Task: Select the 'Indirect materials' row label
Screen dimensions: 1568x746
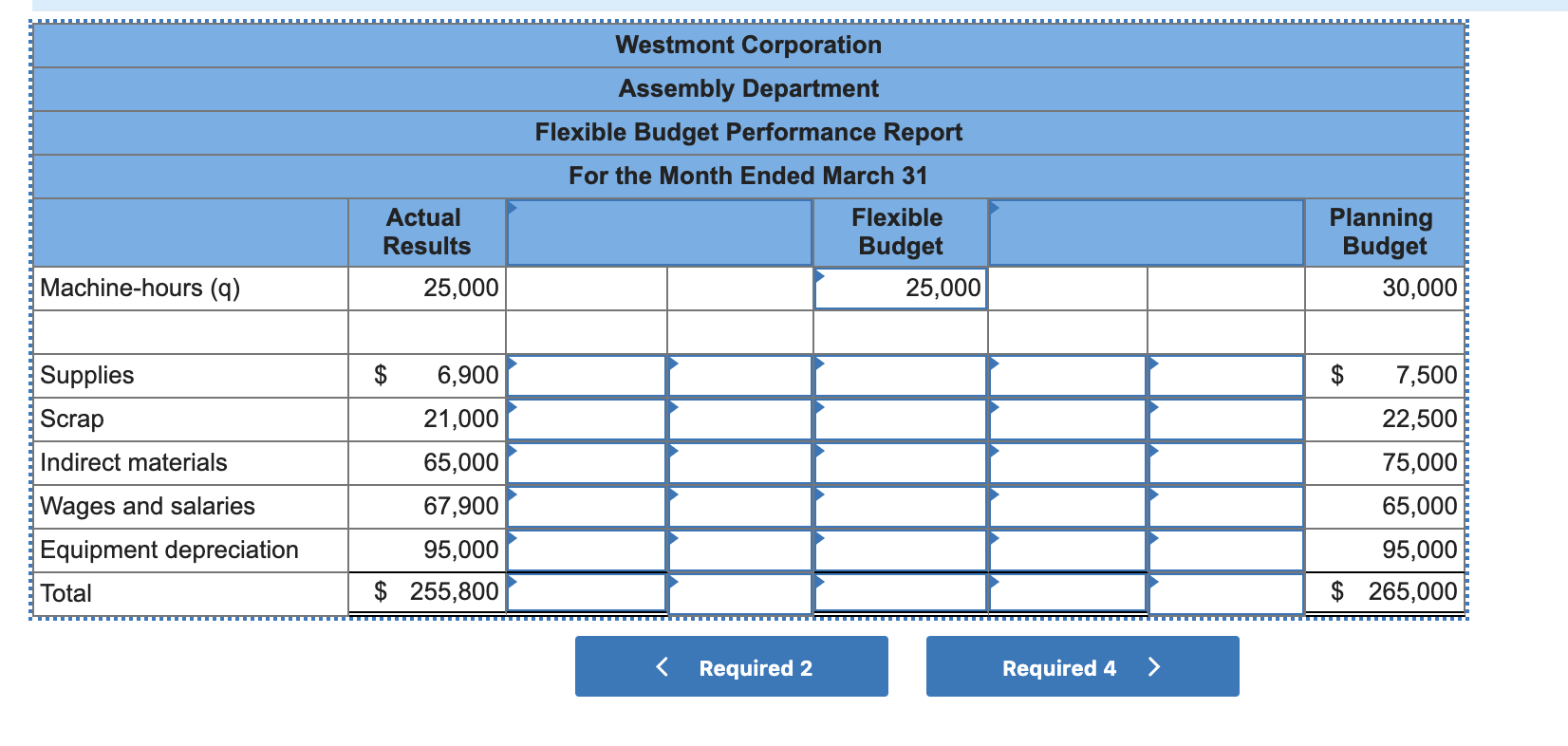Action: click(x=134, y=462)
